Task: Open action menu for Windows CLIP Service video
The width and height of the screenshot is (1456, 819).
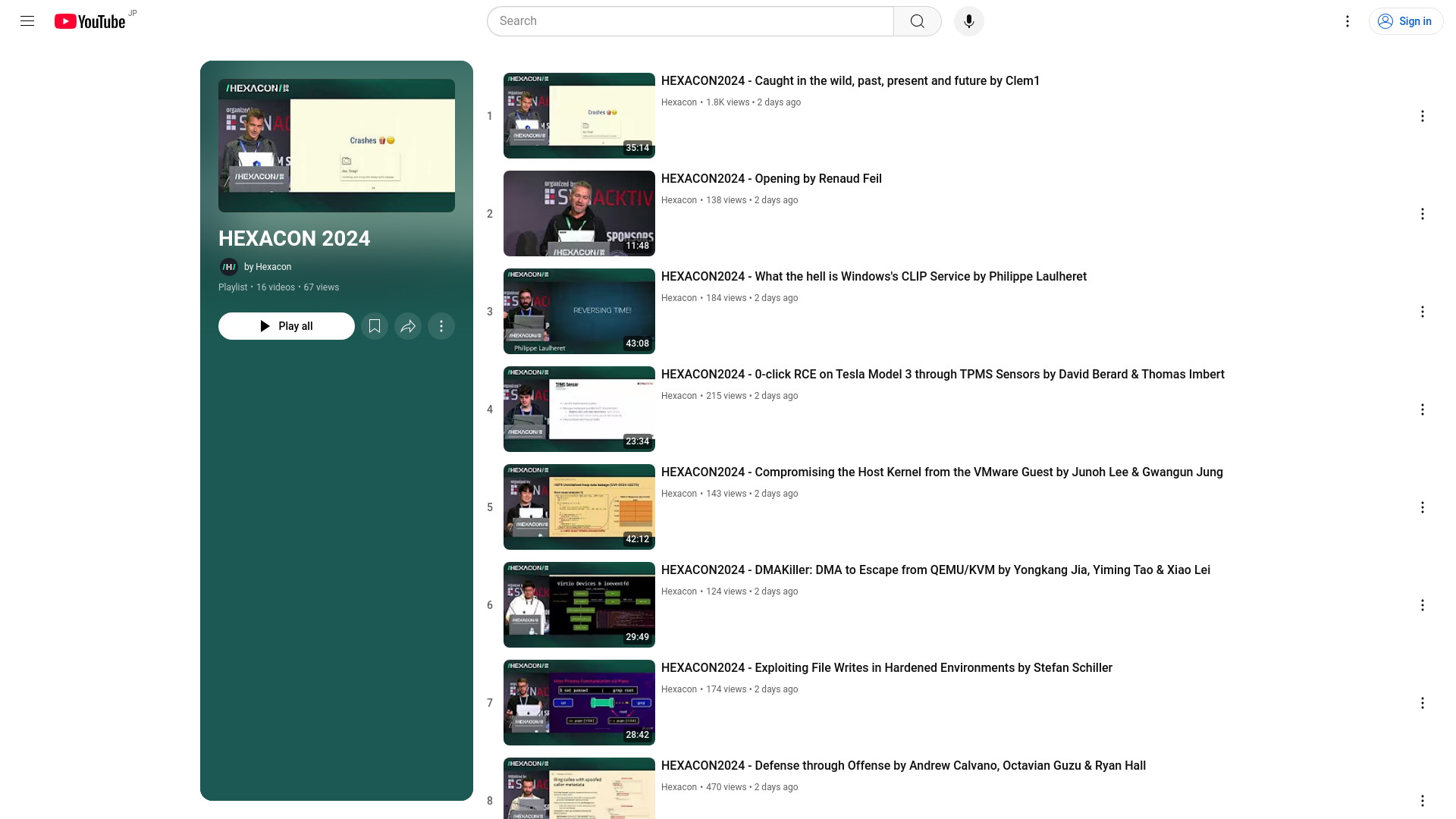Action: coord(1423,312)
